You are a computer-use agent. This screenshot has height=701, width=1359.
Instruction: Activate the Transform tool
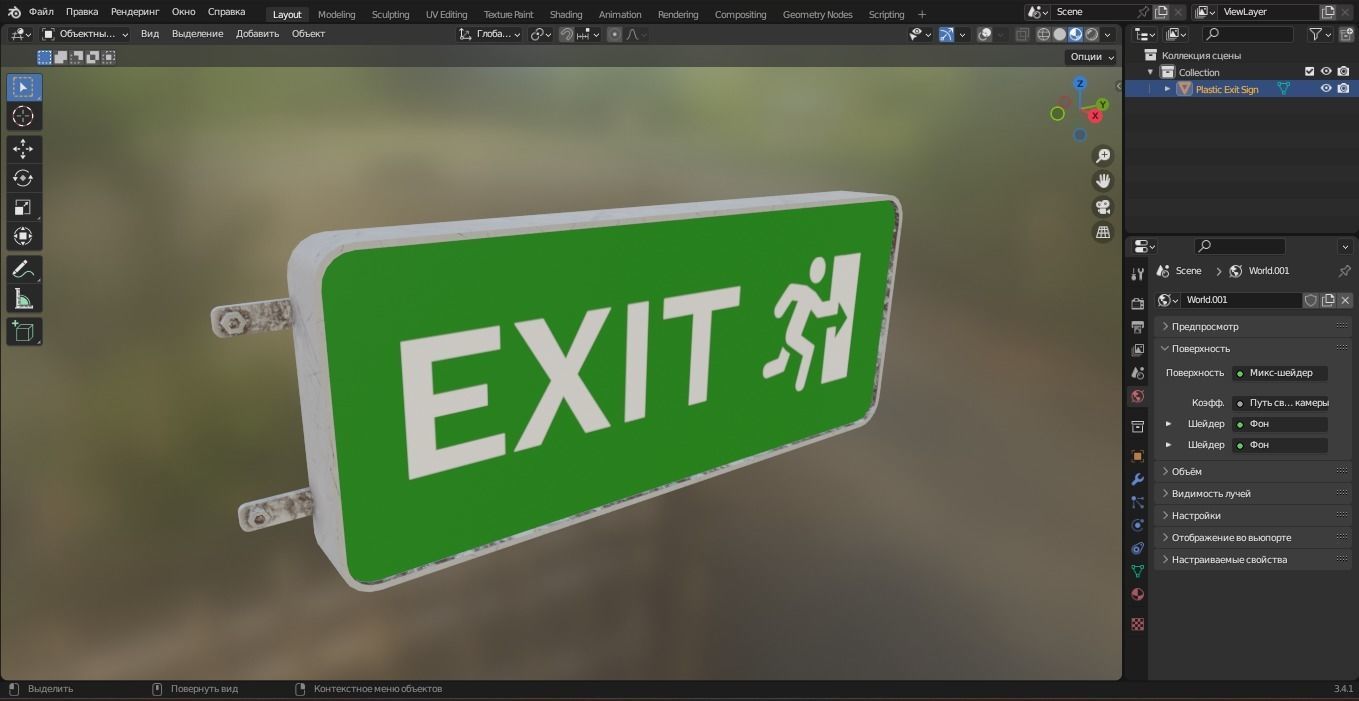(23, 236)
